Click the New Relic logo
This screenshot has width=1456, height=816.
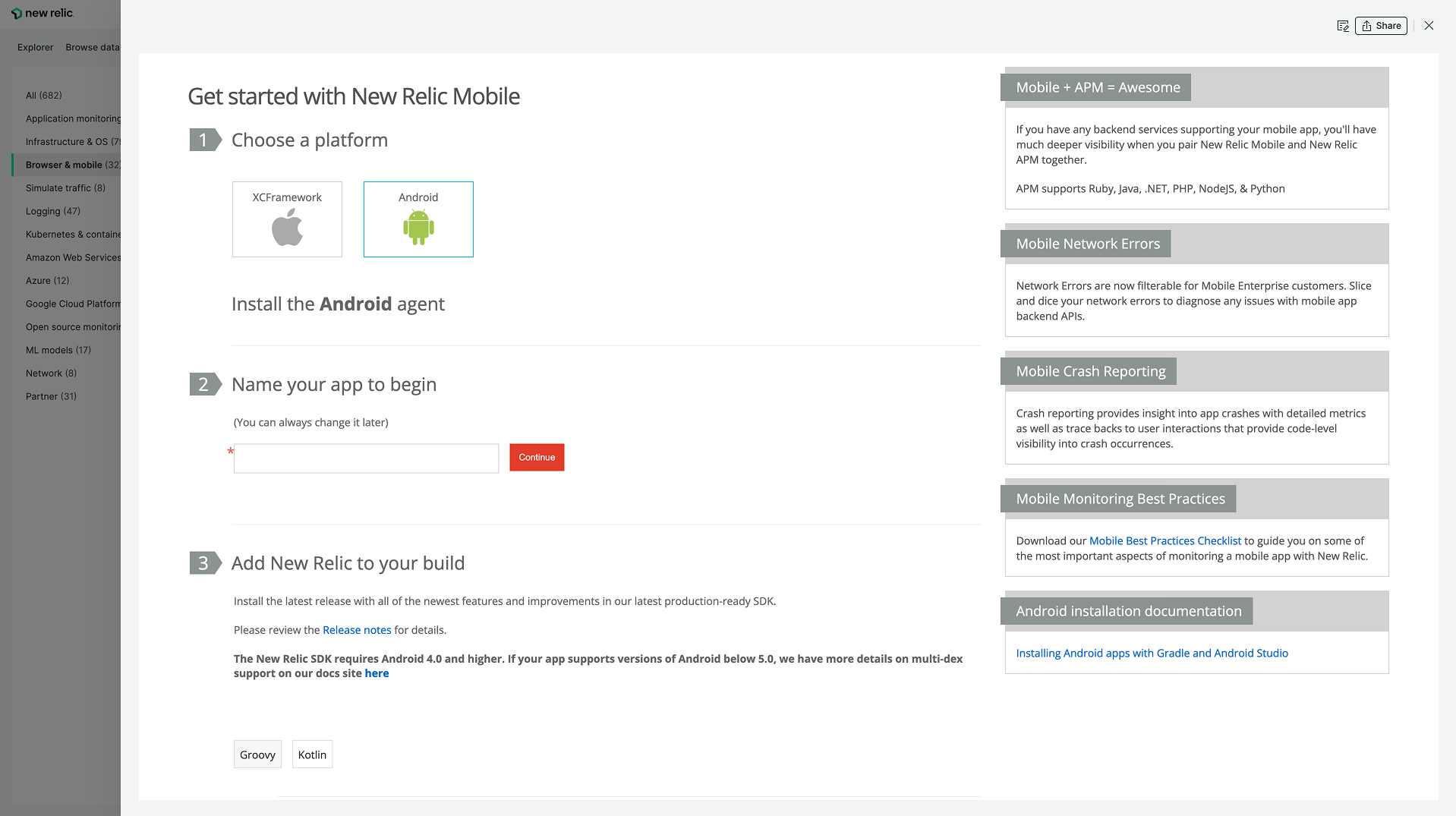pos(42,13)
